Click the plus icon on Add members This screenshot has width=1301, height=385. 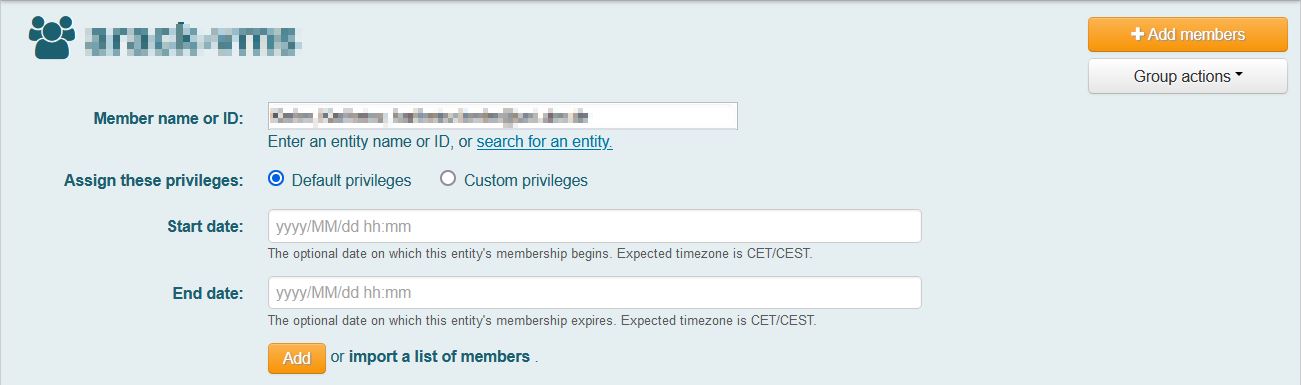[x=1137, y=34]
